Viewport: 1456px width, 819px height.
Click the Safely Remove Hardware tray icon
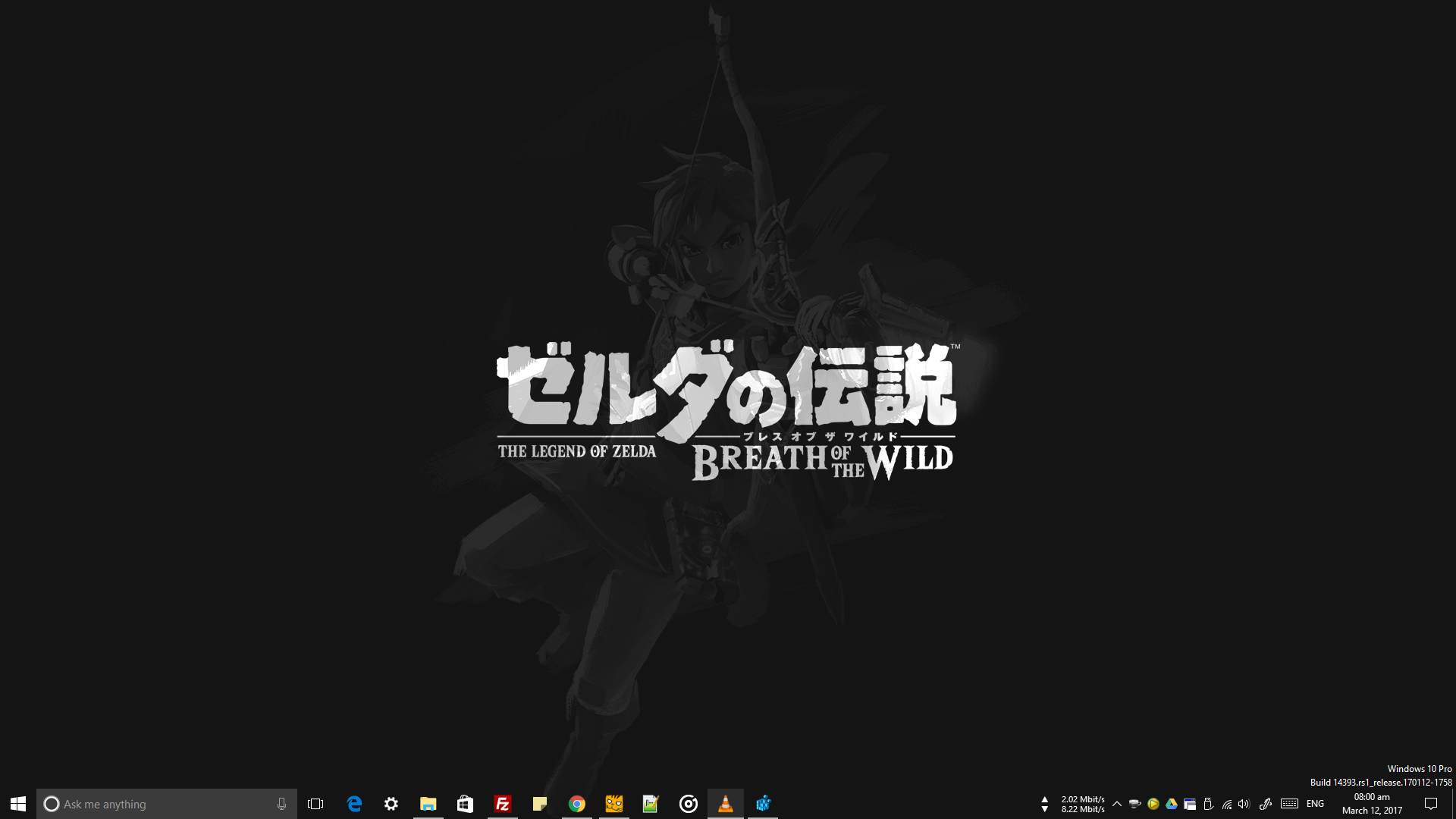tap(1207, 804)
